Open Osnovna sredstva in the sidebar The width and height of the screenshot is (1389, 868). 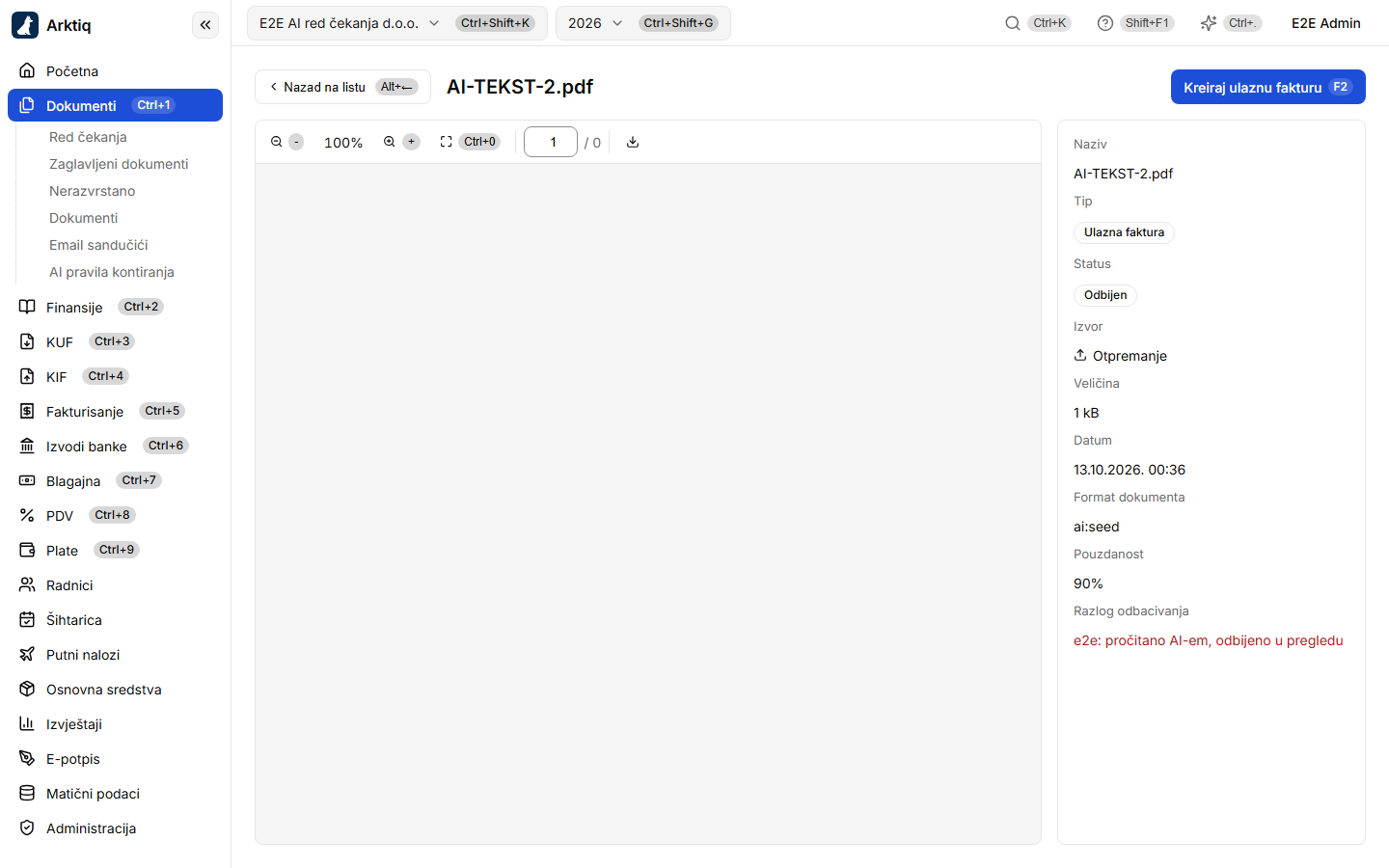[x=115, y=689]
